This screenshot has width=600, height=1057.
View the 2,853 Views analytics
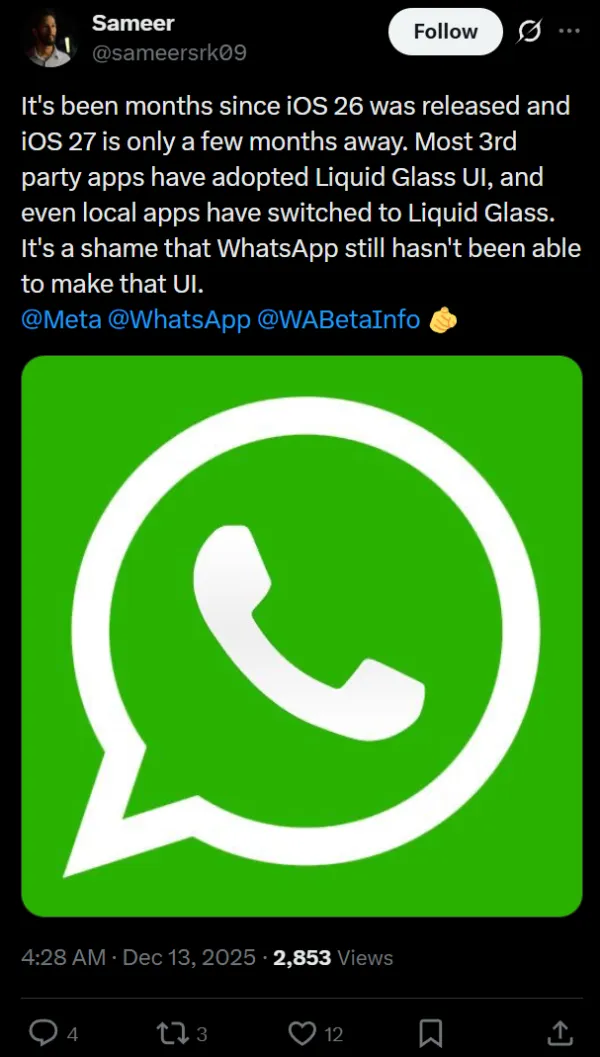pyautogui.click(x=333, y=957)
